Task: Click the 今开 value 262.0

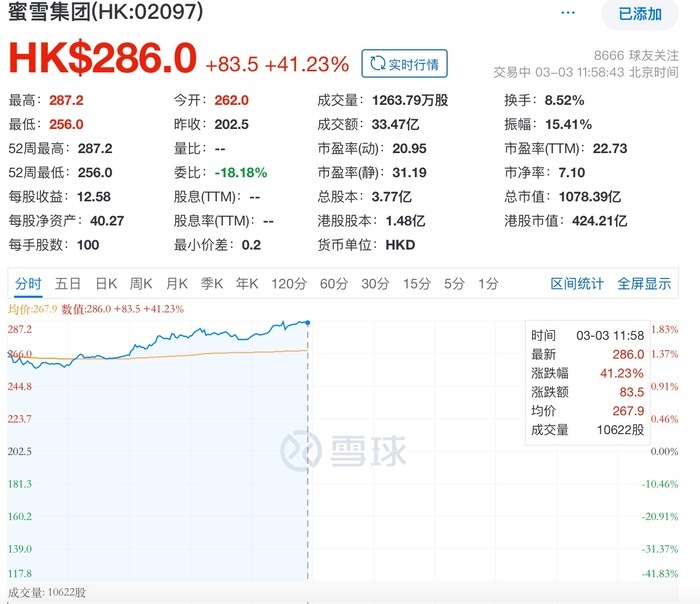Action: 231,100
